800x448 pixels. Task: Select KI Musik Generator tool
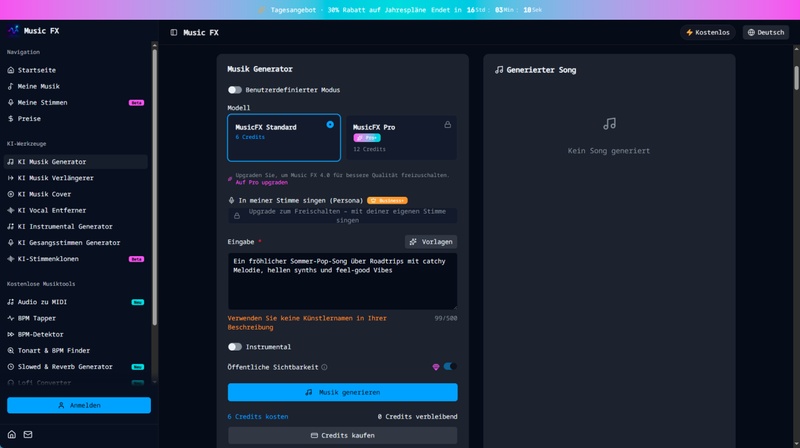[76, 162]
